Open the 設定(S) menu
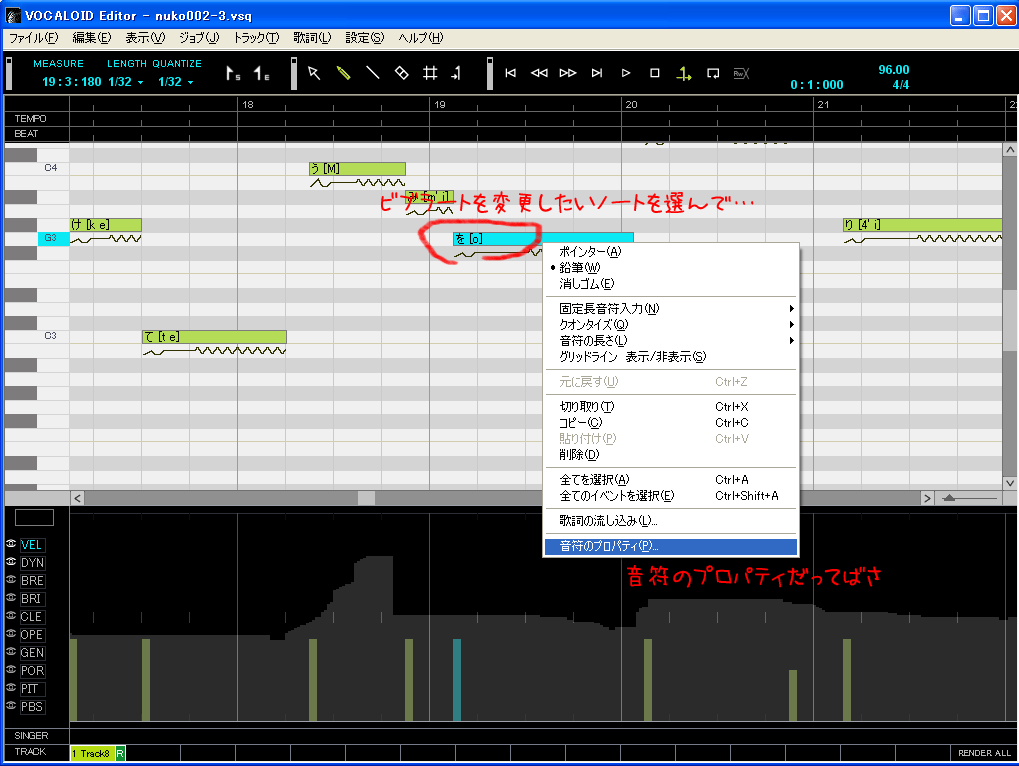 click(x=365, y=38)
